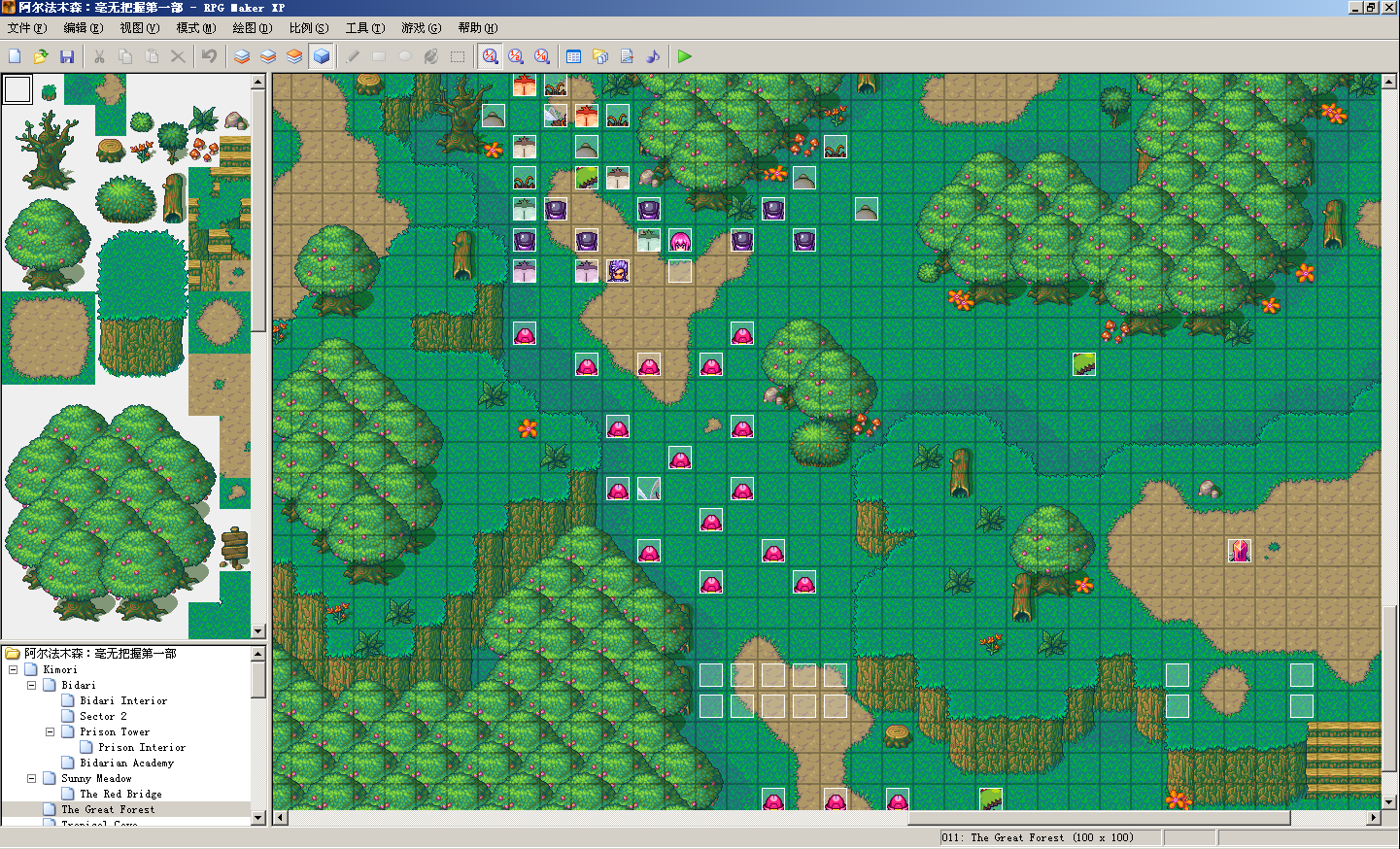Switch to the events layer cube icon

pyautogui.click(x=322, y=56)
